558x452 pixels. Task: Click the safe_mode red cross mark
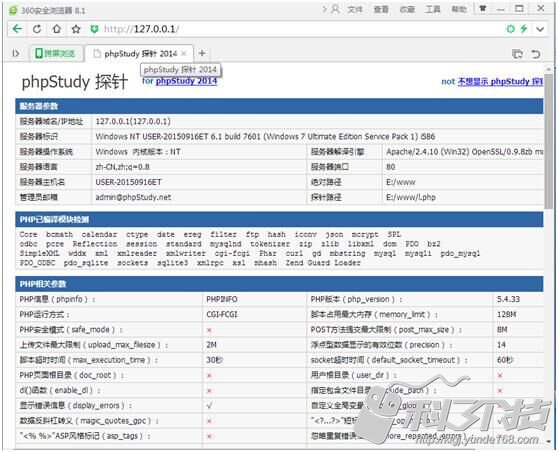209,330
